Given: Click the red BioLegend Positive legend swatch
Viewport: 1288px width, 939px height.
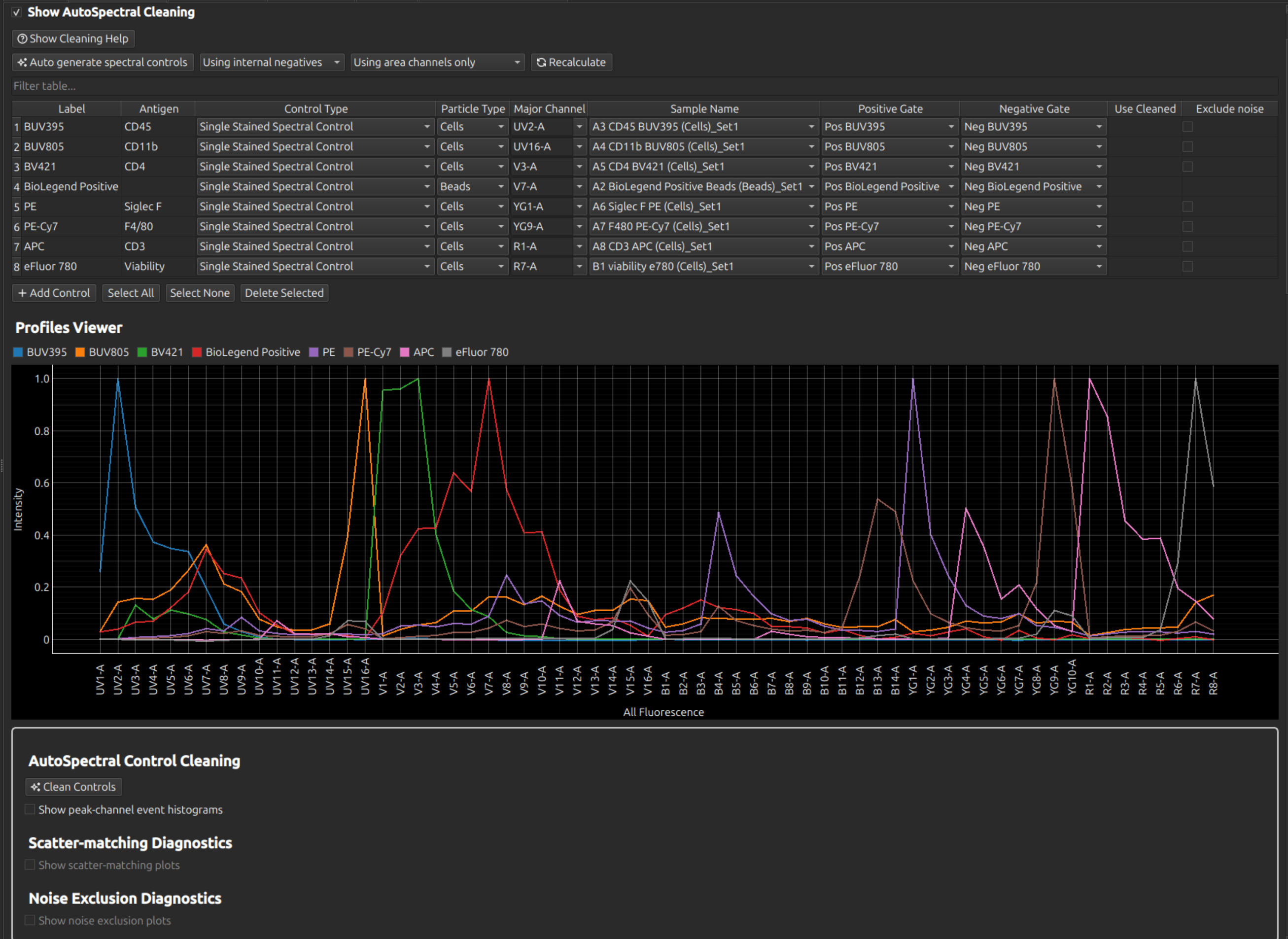Looking at the screenshot, I should coord(197,352).
